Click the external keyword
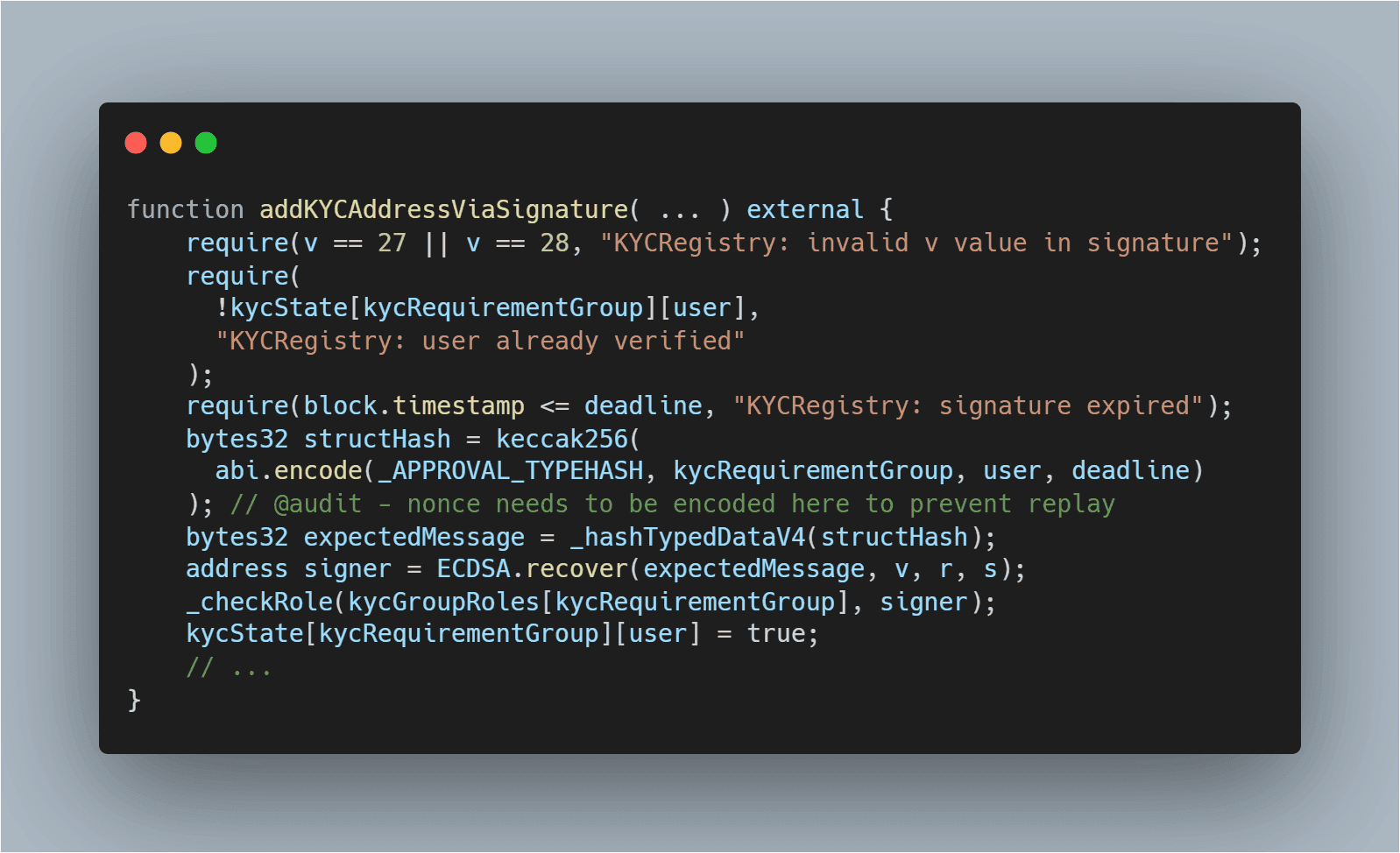Viewport: 1400px width, 853px height. tap(805, 210)
